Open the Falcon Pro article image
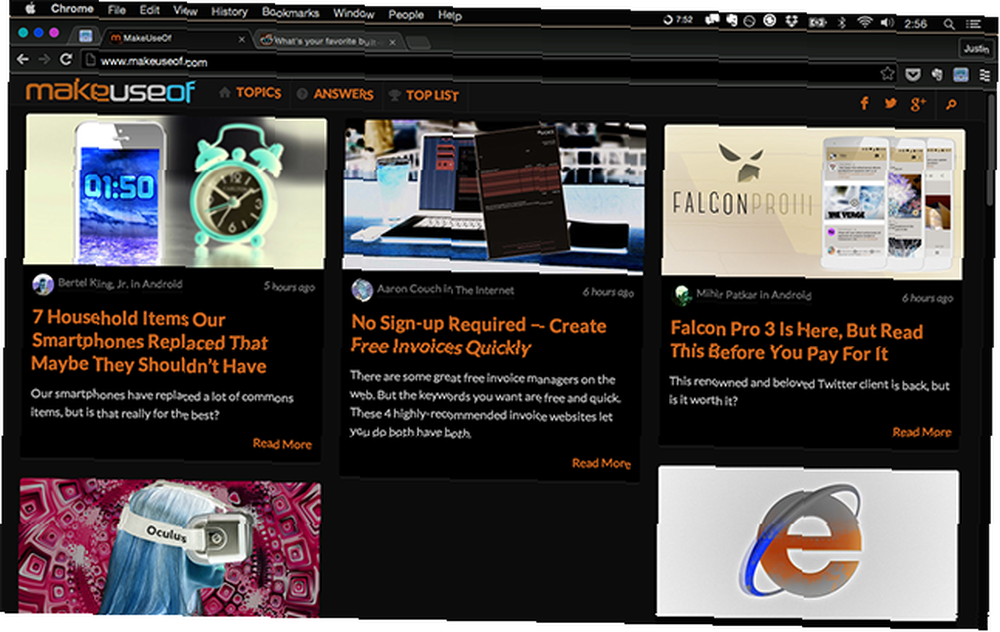The width and height of the screenshot is (1000, 632). [812, 202]
